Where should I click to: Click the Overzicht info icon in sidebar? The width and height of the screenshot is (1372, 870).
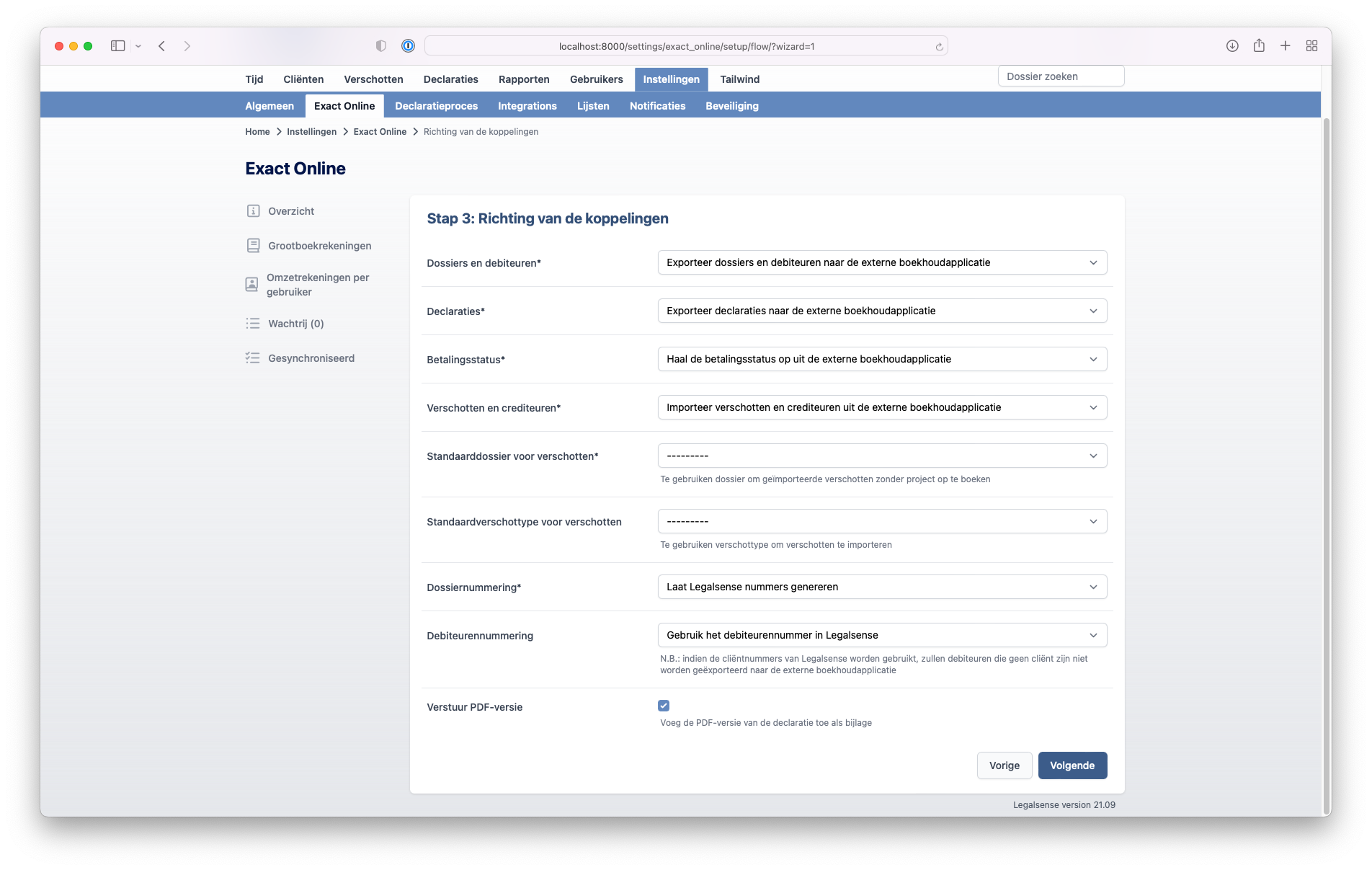(253, 211)
